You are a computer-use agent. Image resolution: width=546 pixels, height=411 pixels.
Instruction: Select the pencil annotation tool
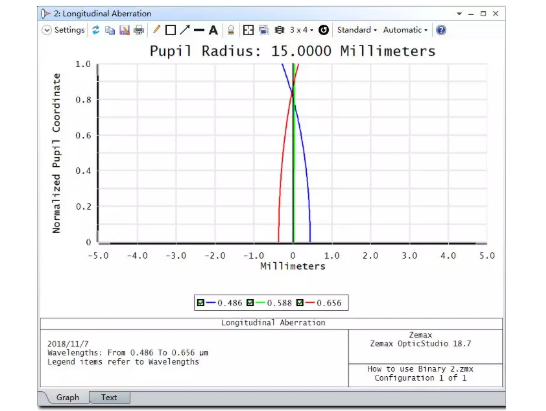pos(156,30)
